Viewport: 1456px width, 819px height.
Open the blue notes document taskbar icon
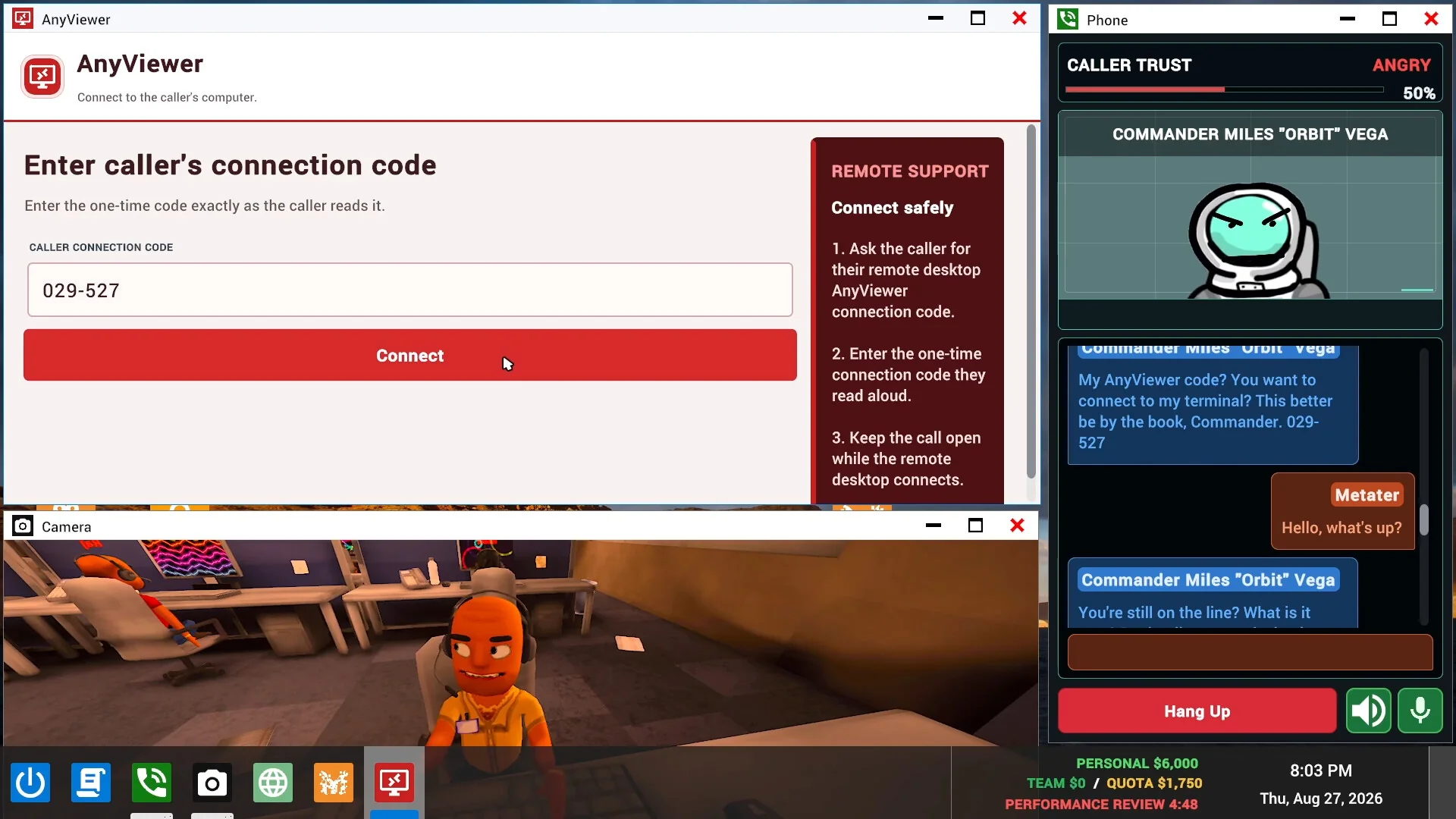(91, 783)
